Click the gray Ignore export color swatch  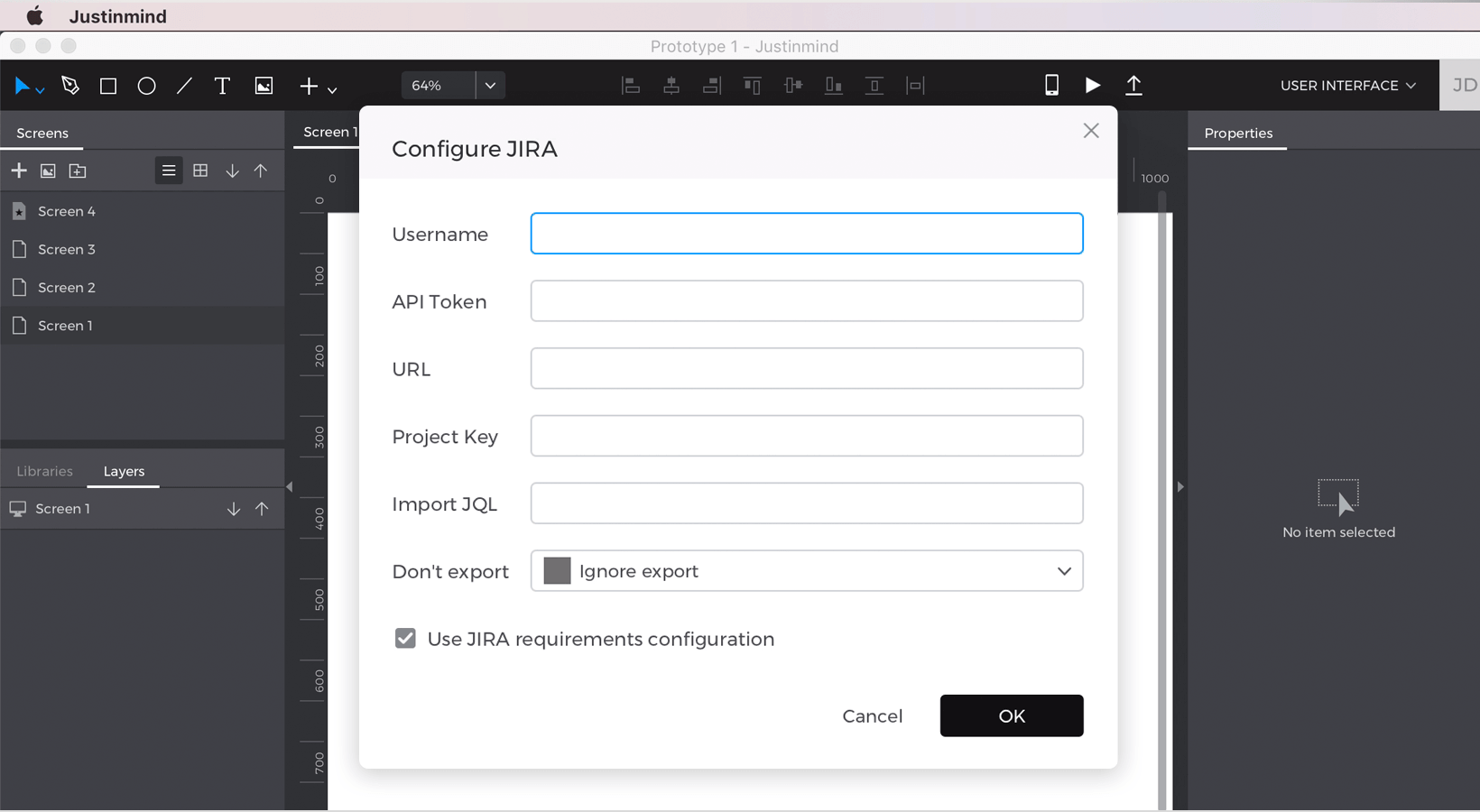pyautogui.click(x=557, y=571)
